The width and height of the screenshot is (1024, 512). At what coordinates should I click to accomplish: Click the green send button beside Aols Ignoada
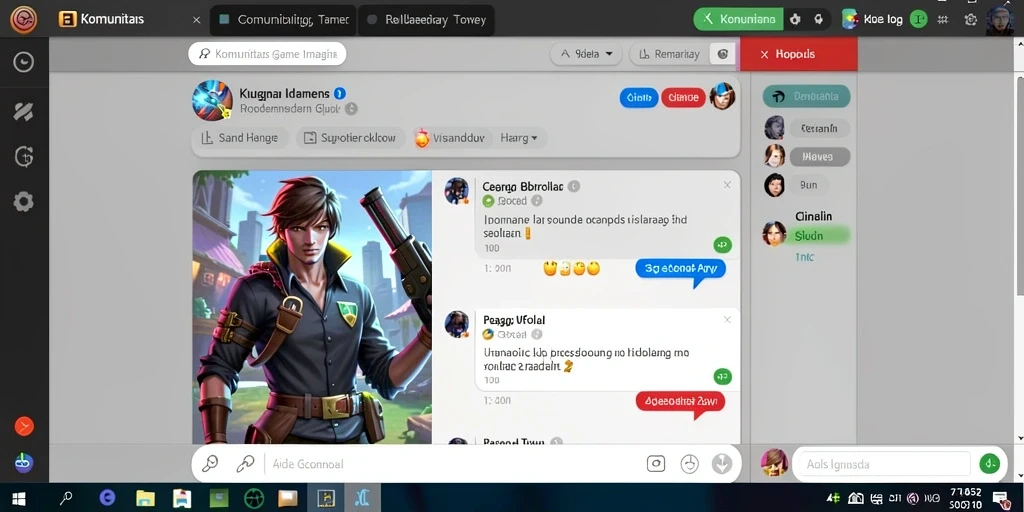[989, 464]
